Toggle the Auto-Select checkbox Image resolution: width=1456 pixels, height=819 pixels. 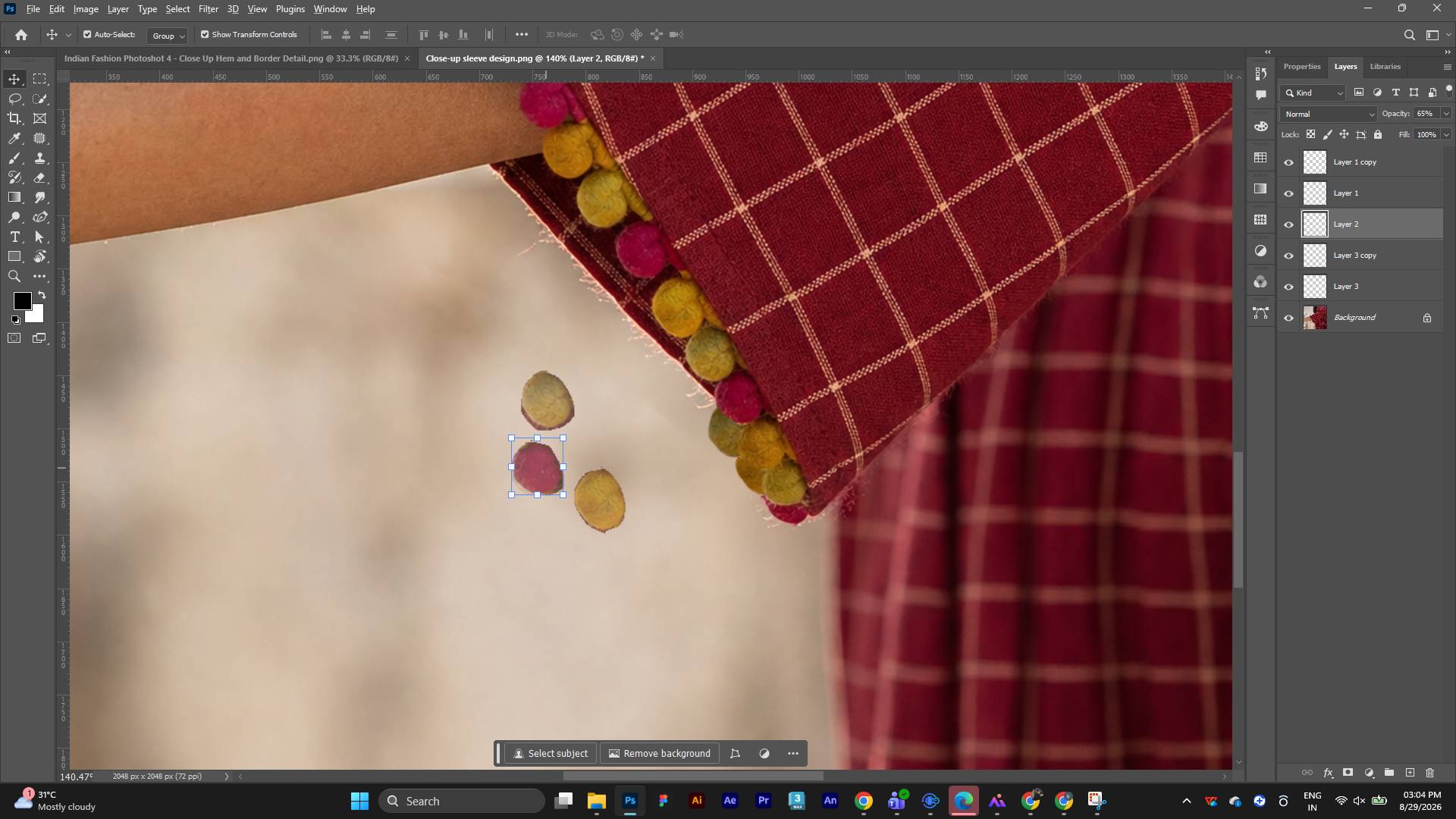[87, 35]
